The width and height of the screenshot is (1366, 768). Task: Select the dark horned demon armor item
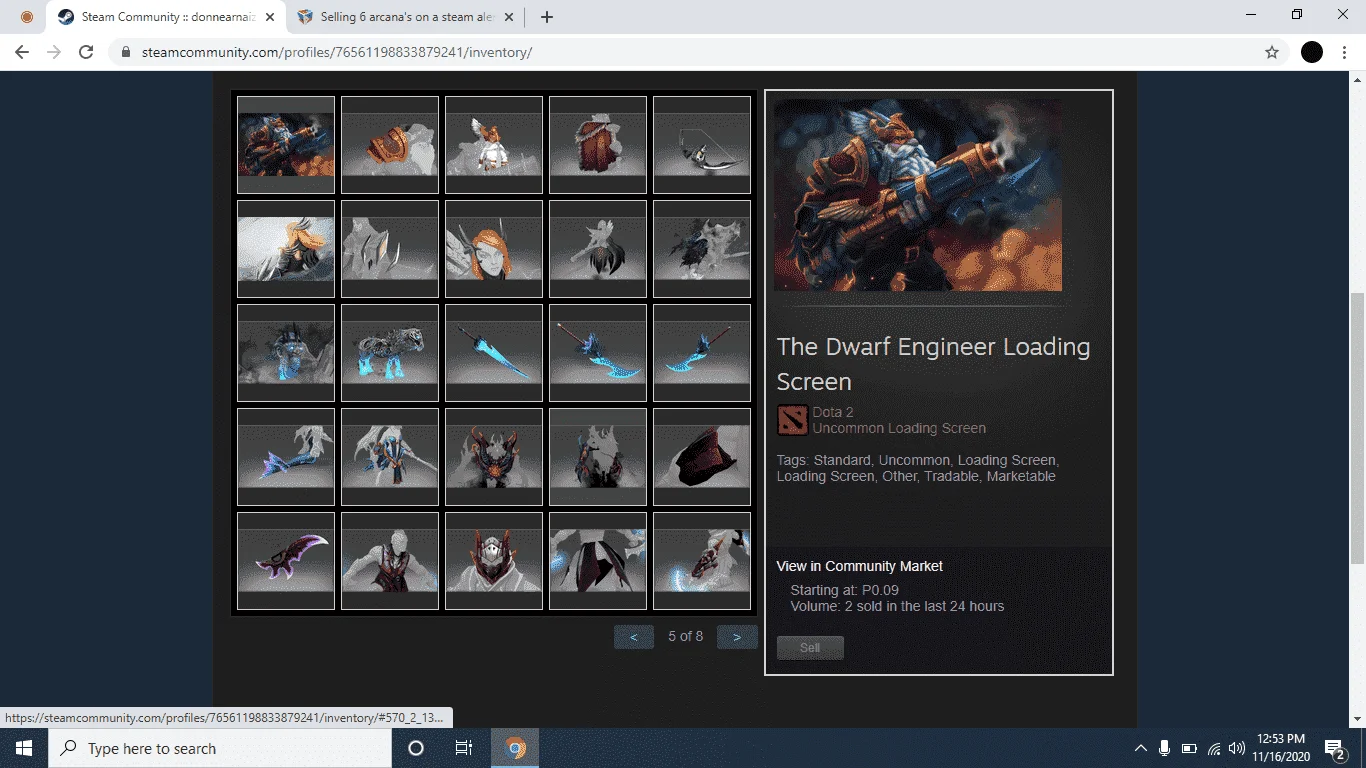[494, 457]
